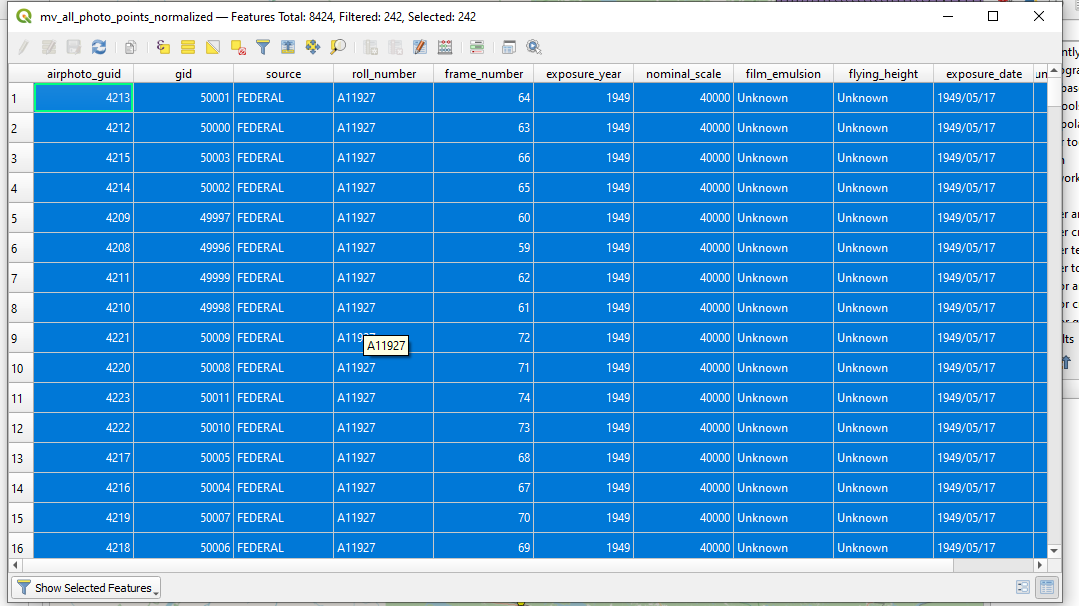Zoom map to selected rows magnifier

coord(338,47)
